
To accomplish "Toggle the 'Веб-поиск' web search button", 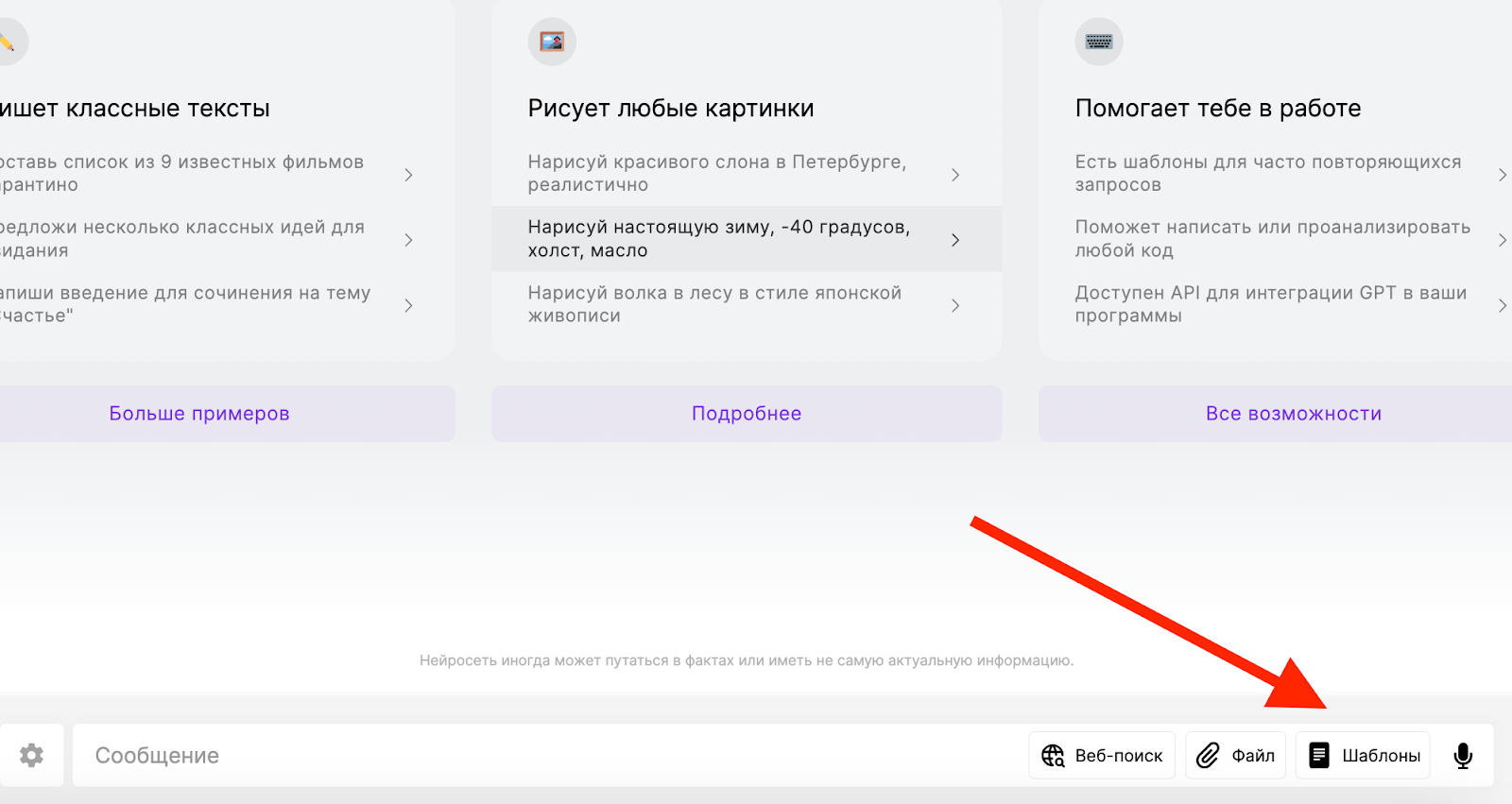I will click(x=1102, y=756).
